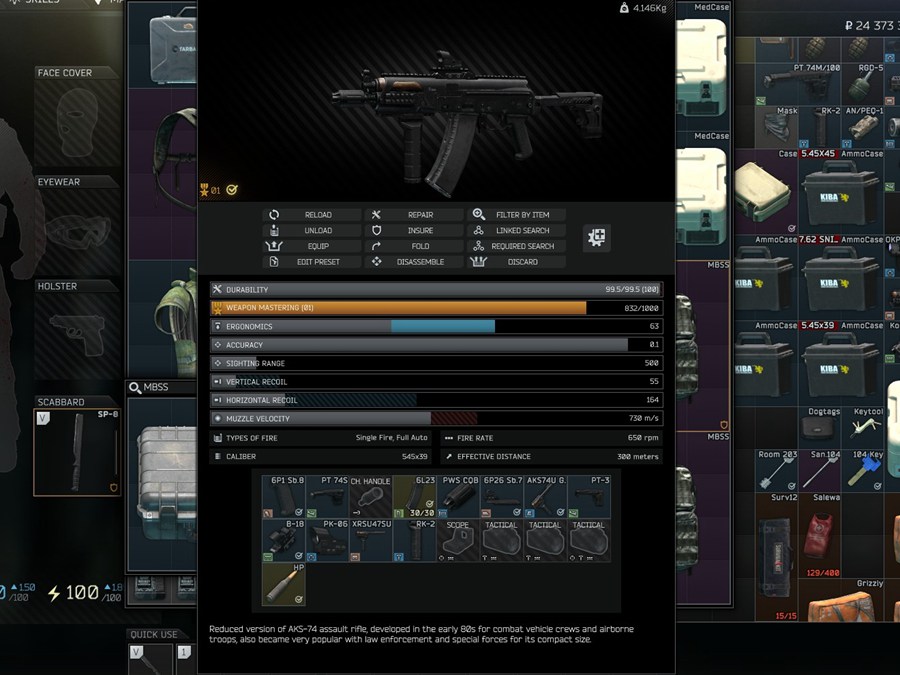Select the AKS74U G. mod slot
The height and width of the screenshot is (675, 900).
click(x=546, y=496)
